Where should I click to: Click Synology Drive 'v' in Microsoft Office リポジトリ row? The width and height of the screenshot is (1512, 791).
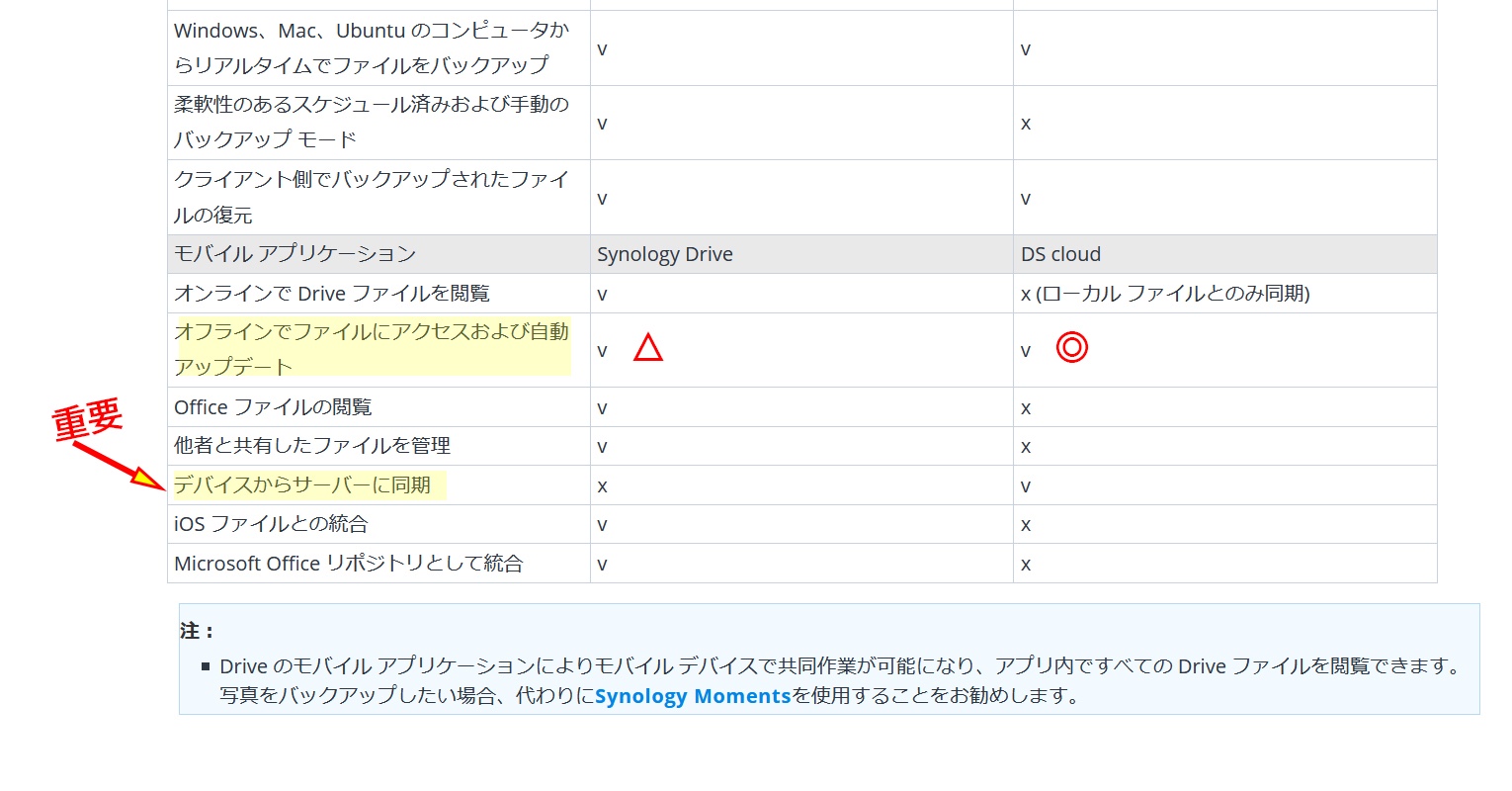(x=602, y=565)
